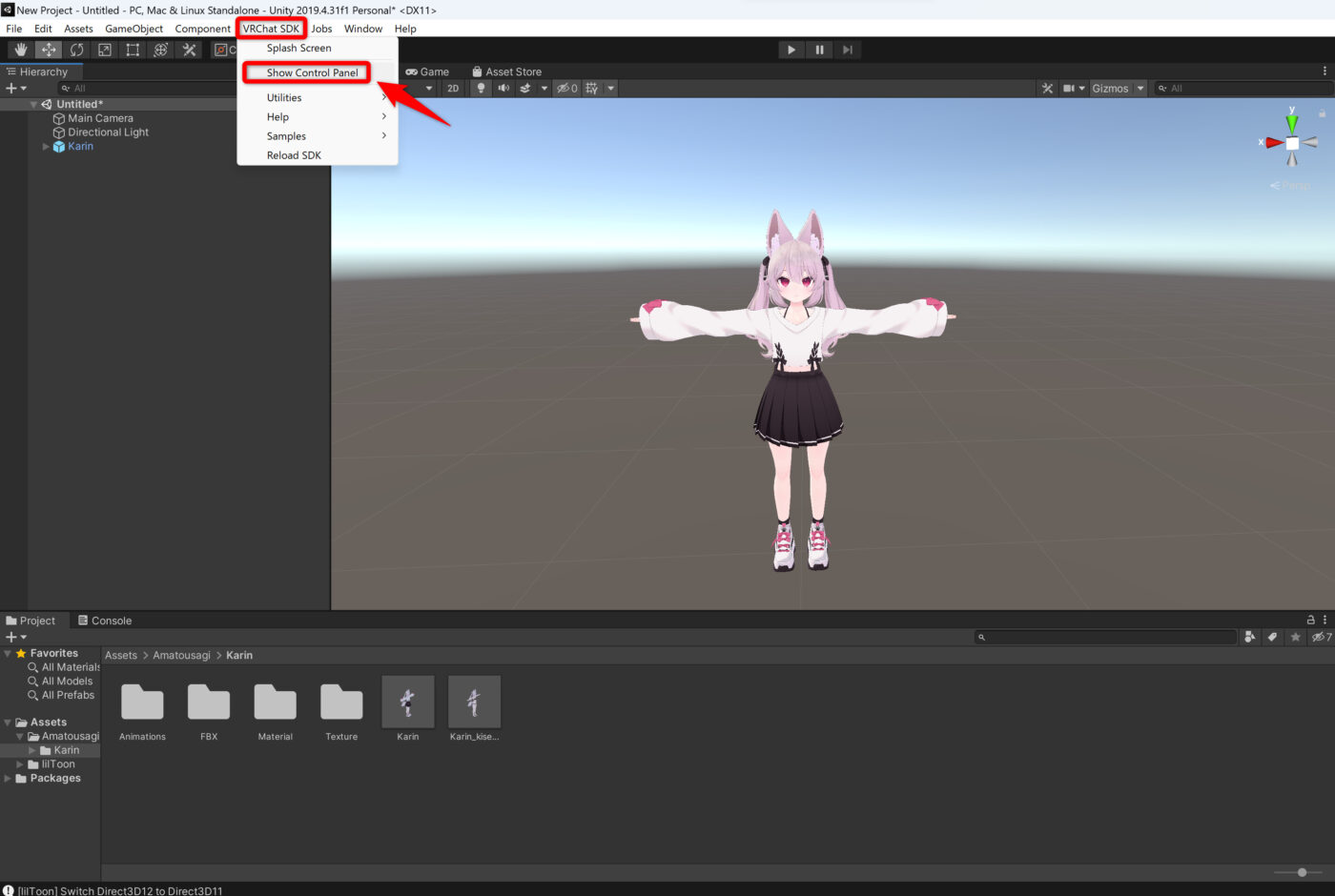
Task: Toggle scene lighting lightbulb
Action: pyautogui.click(x=481, y=88)
